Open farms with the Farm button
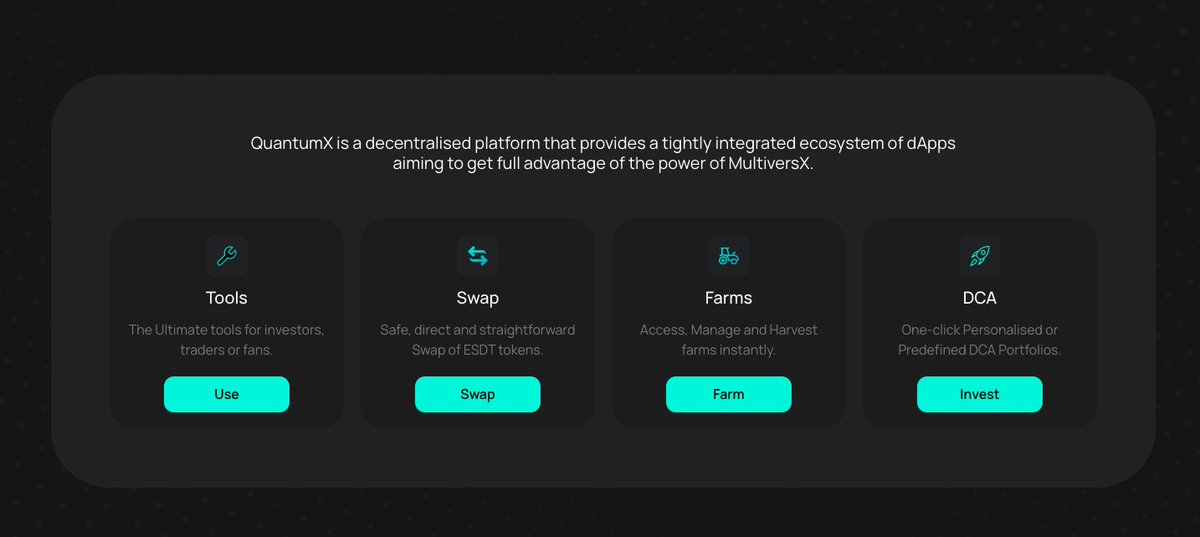This screenshot has width=1200, height=537. [729, 394]
